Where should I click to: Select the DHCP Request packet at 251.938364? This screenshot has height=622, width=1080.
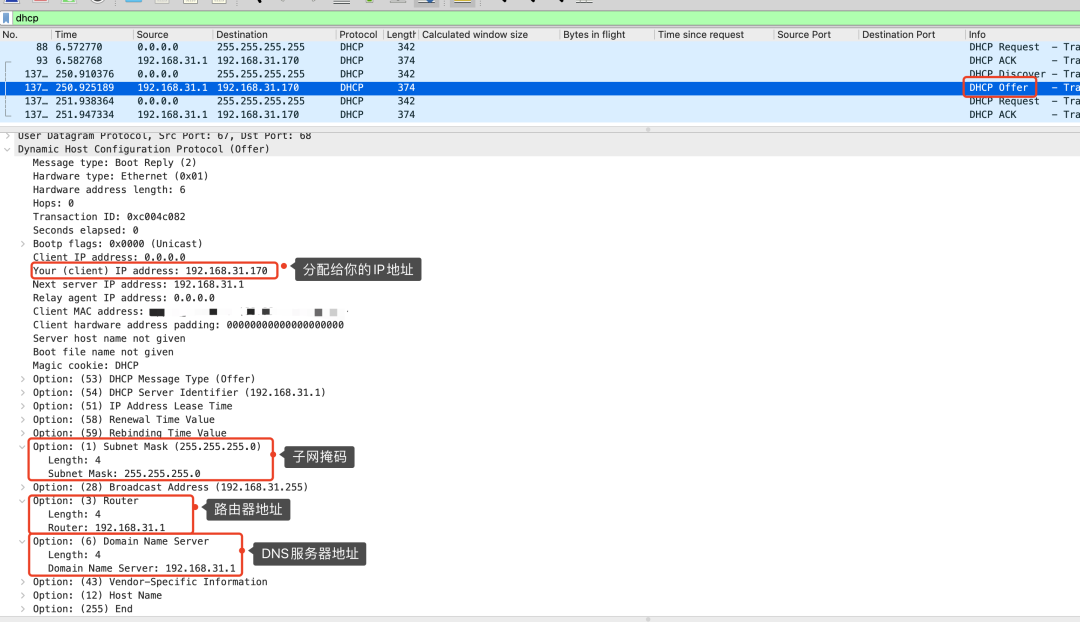point(540,101)
